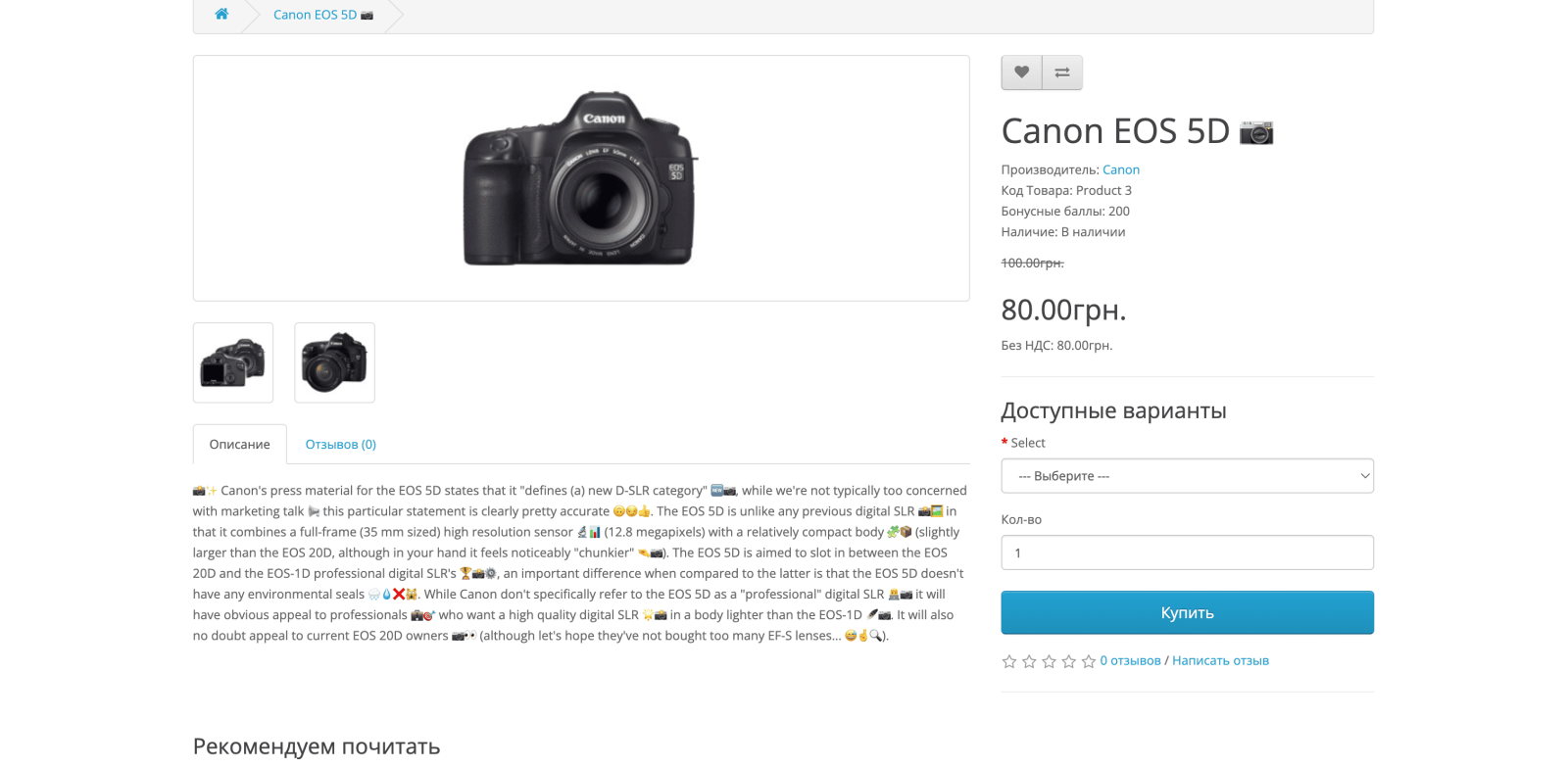
Task: Click the Canon EOS 5D breadcrumb link
Action: (x=322, y=15)
